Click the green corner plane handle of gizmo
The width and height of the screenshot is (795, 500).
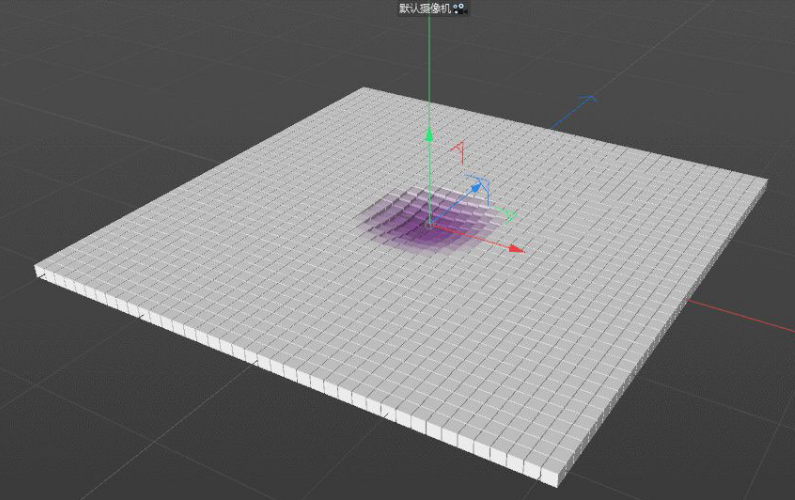[x=508, y=215]
